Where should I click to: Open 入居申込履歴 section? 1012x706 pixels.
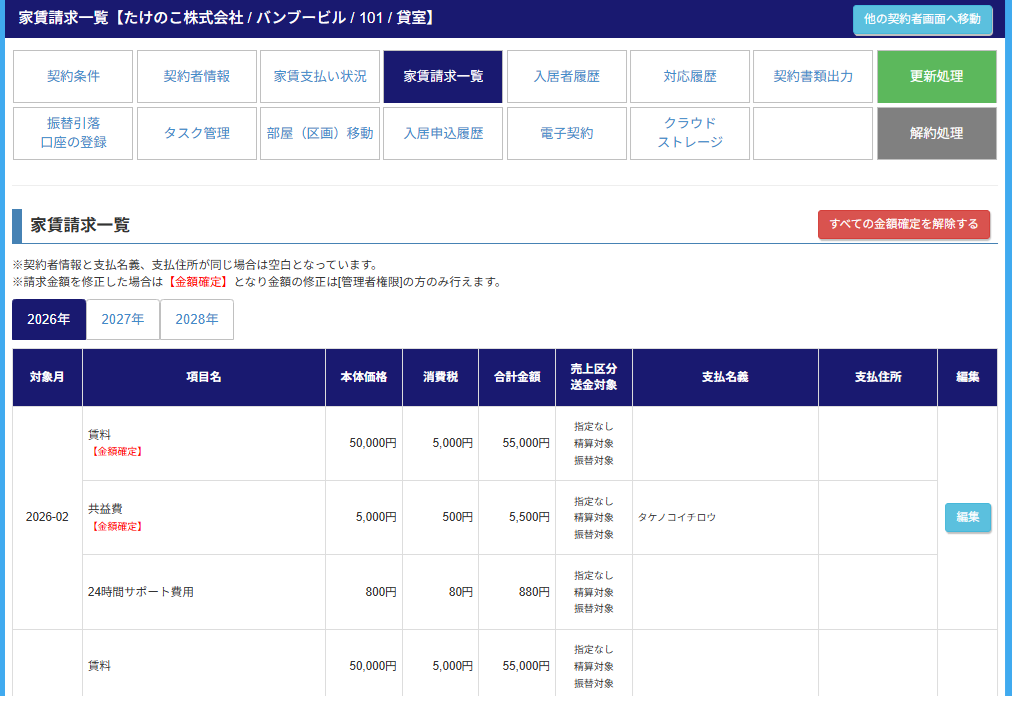pyautogui.click(x=444, y=133)
